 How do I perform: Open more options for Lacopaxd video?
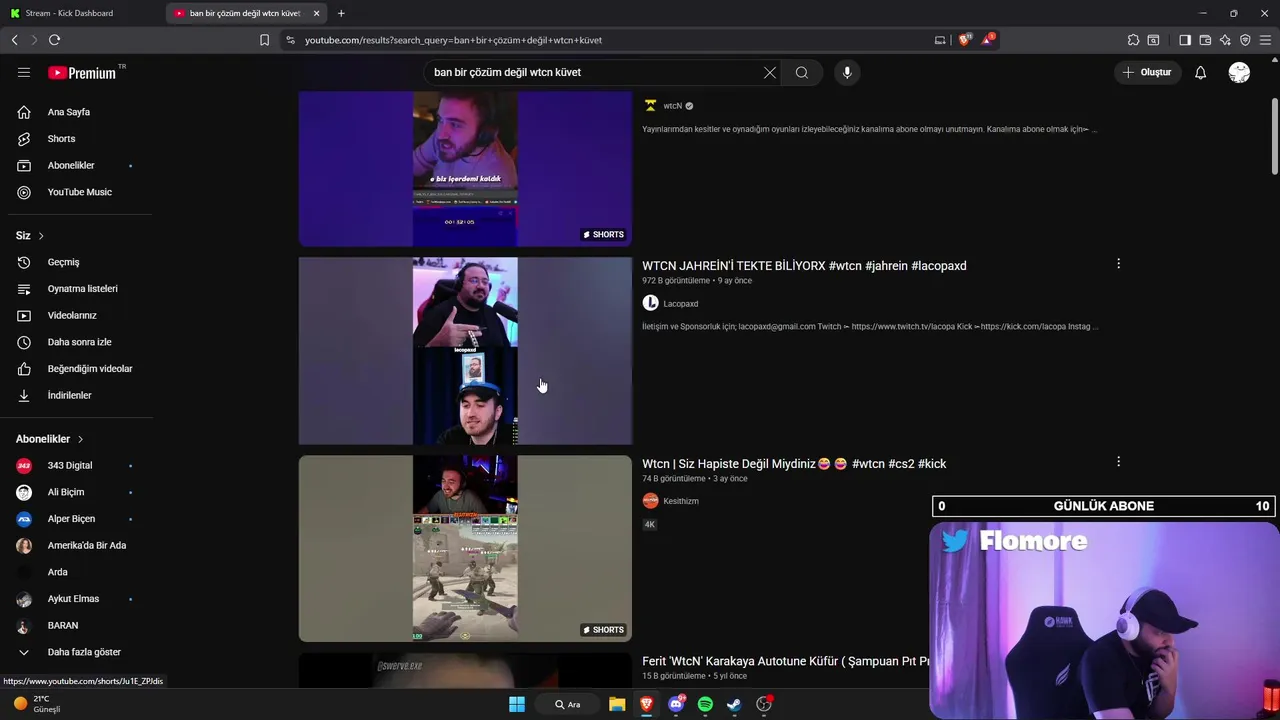coord(1118,264)
